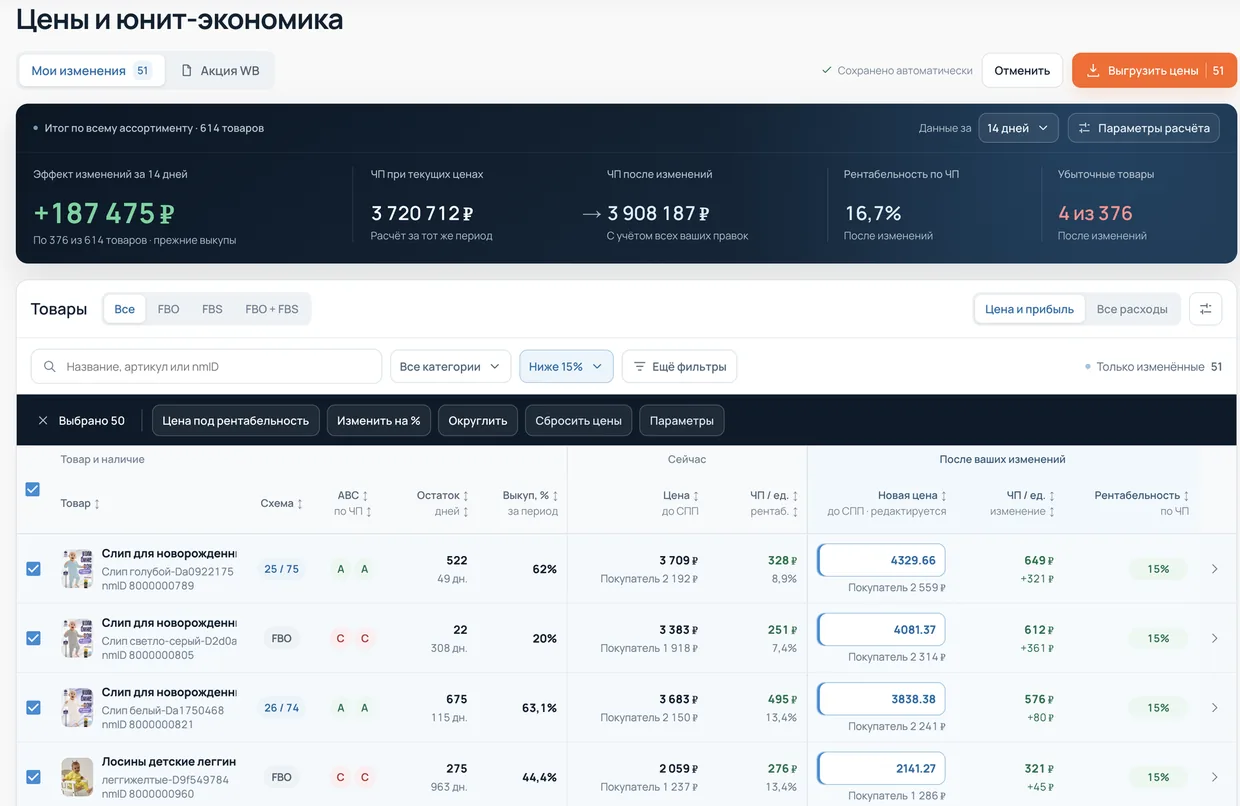This screenshot has height=806, width=1240.
Task: Click the magnifier icon in search field
Action: click(50, 367)
